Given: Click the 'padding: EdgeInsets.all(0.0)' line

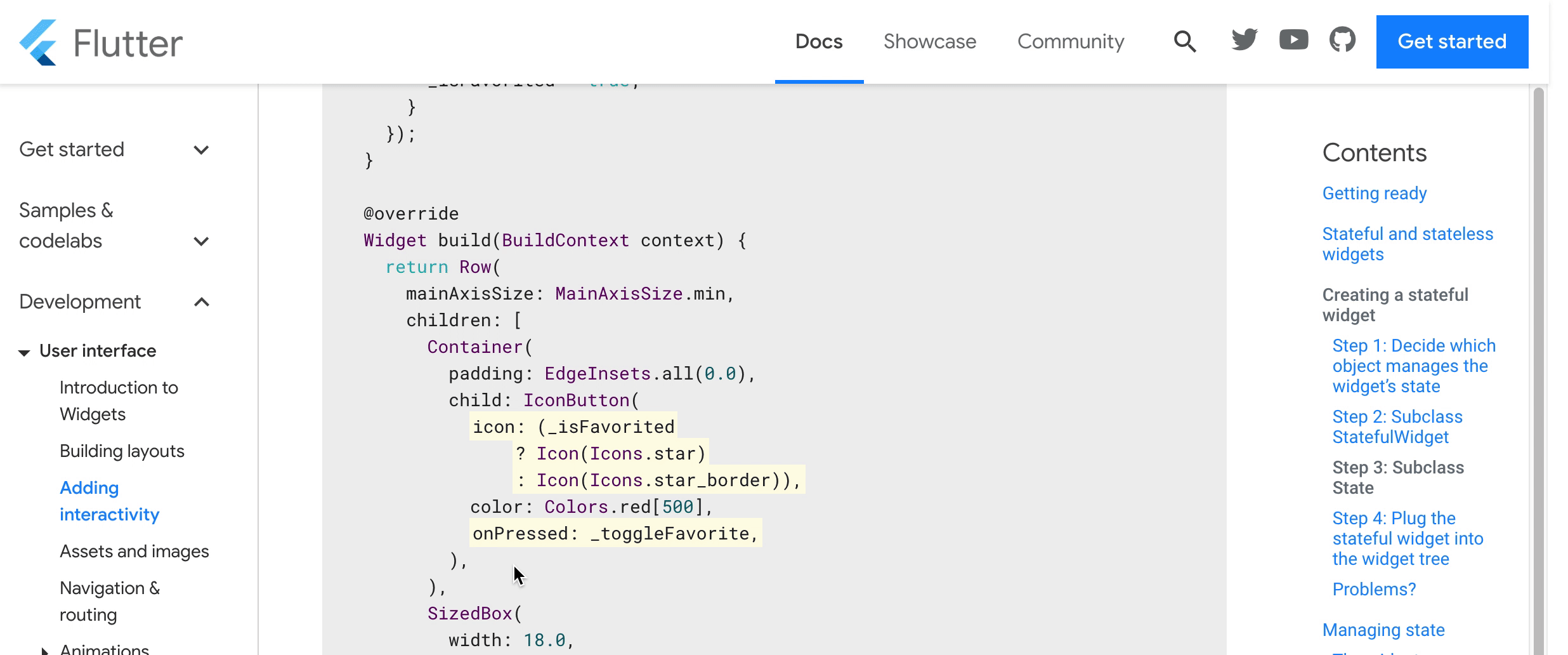Looking at the screenshot, I should (x=602, y=374).
